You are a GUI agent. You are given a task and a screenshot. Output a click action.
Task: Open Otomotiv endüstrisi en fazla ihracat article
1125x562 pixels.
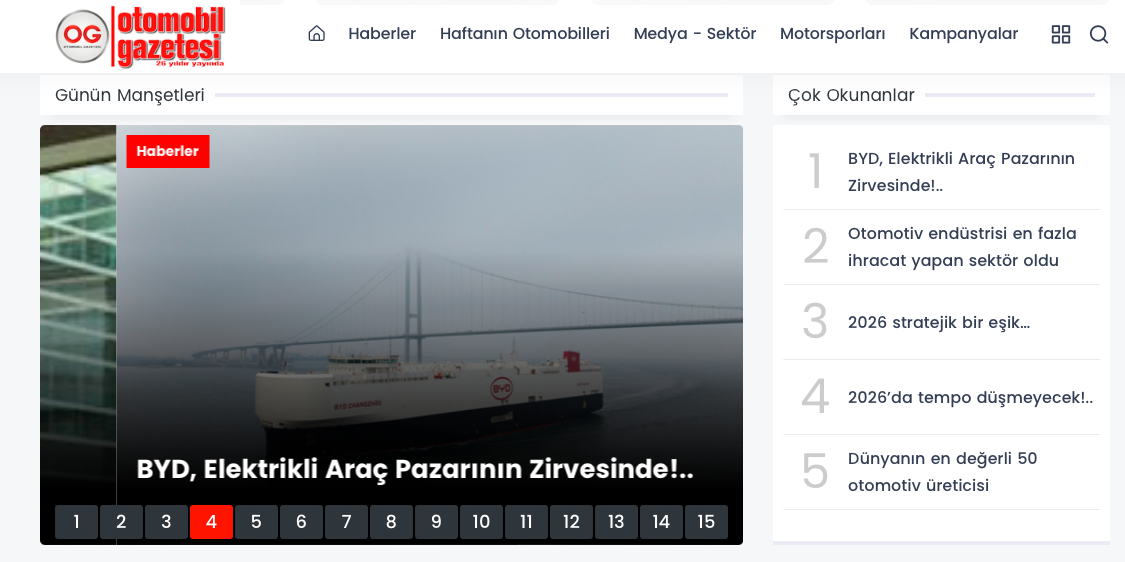pos(962,247)
